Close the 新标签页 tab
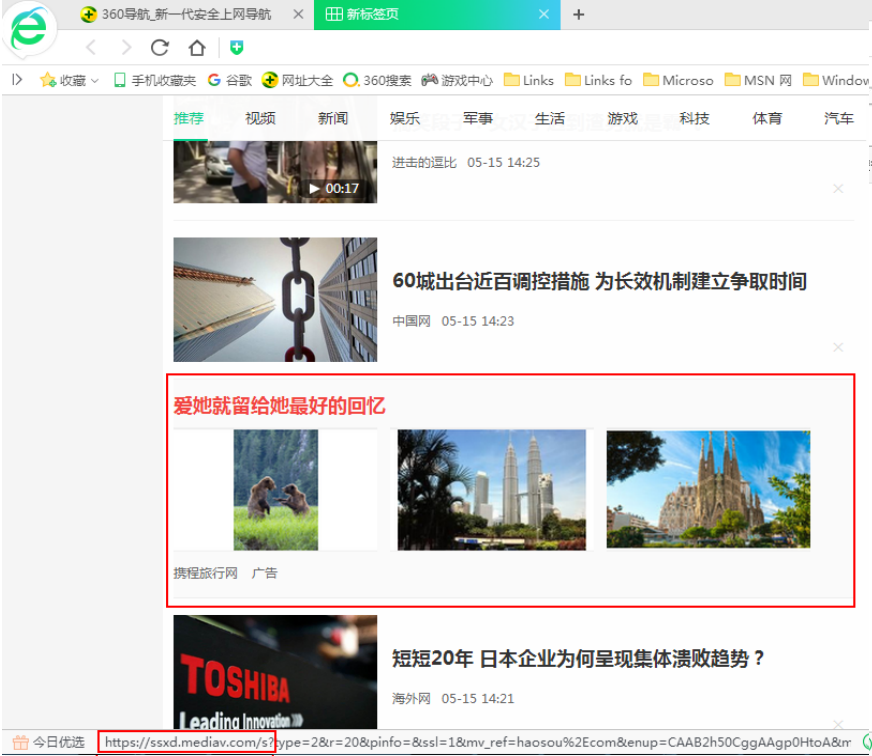This screenshot has width=872, height=756. pos(543,14)
